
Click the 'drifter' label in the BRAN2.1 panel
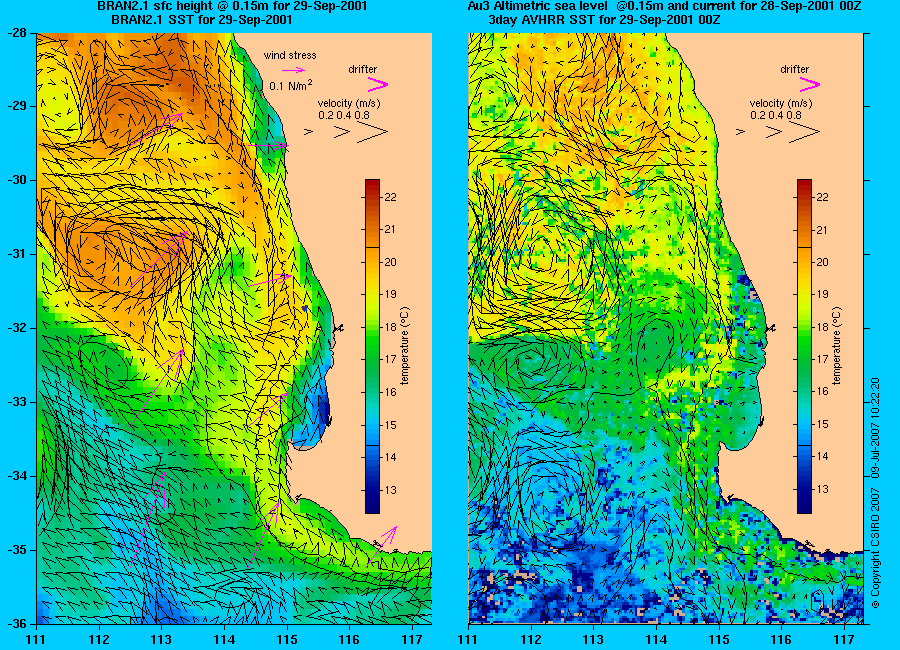click(363, 69)
